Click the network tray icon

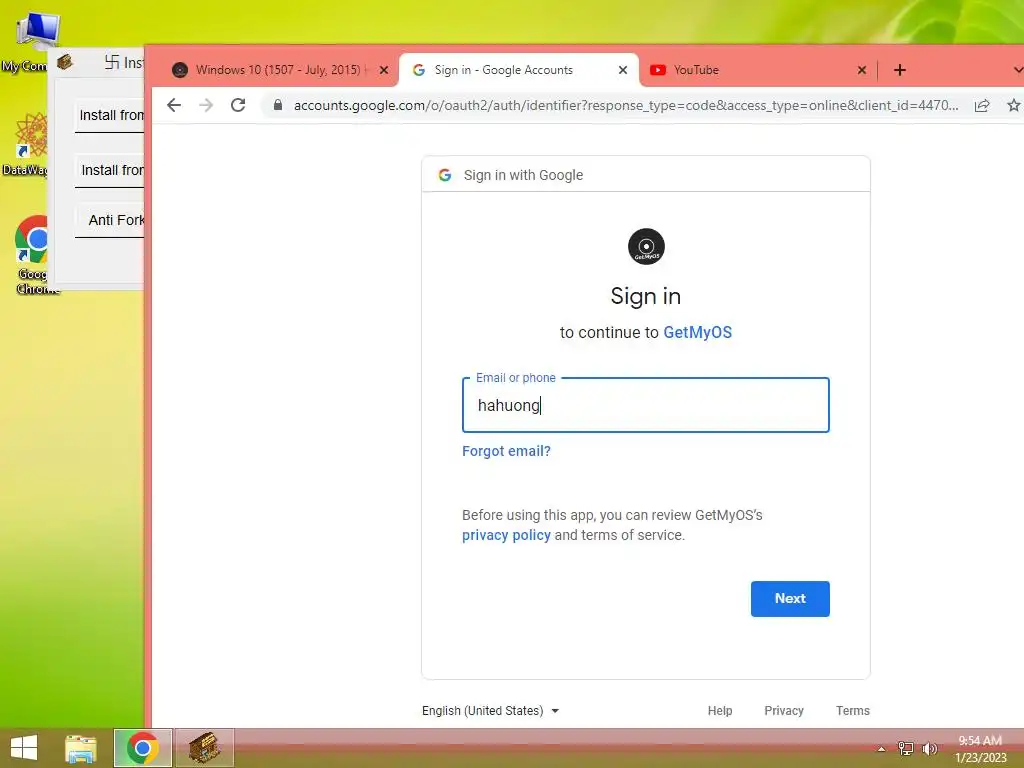[x=906, y=748]
